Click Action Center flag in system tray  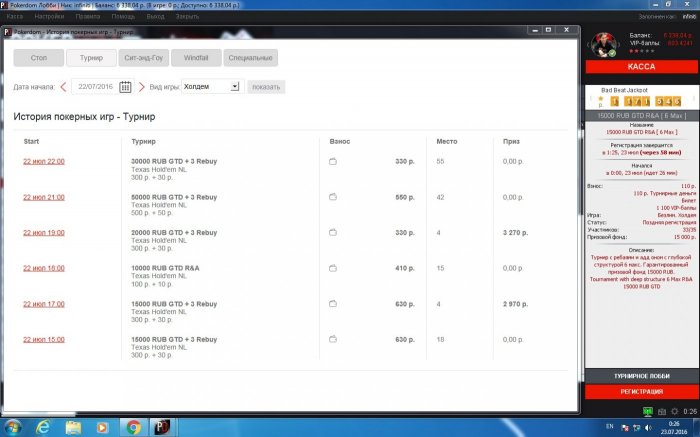coord(625,428)
